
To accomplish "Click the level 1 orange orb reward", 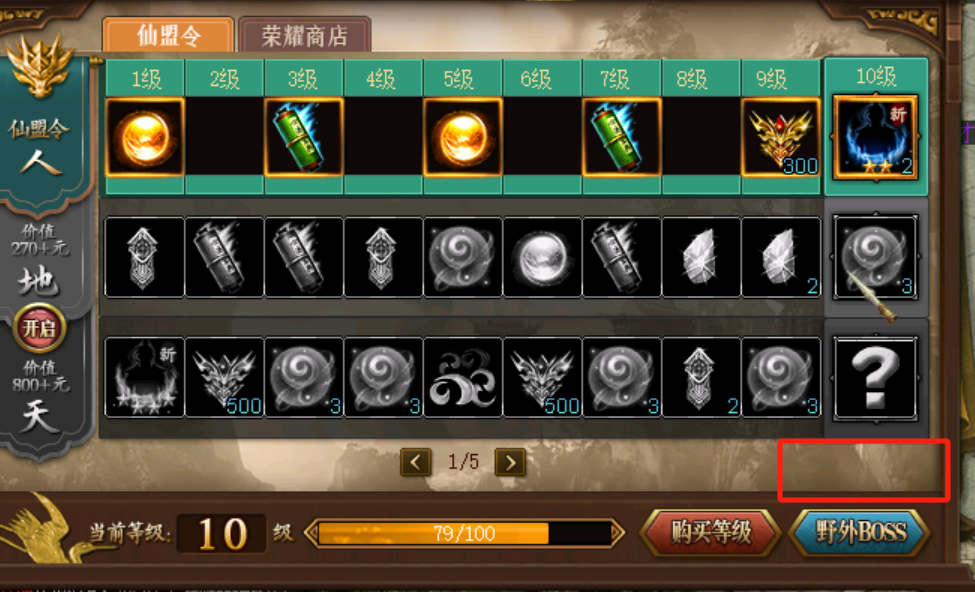I will click(145, 137).
